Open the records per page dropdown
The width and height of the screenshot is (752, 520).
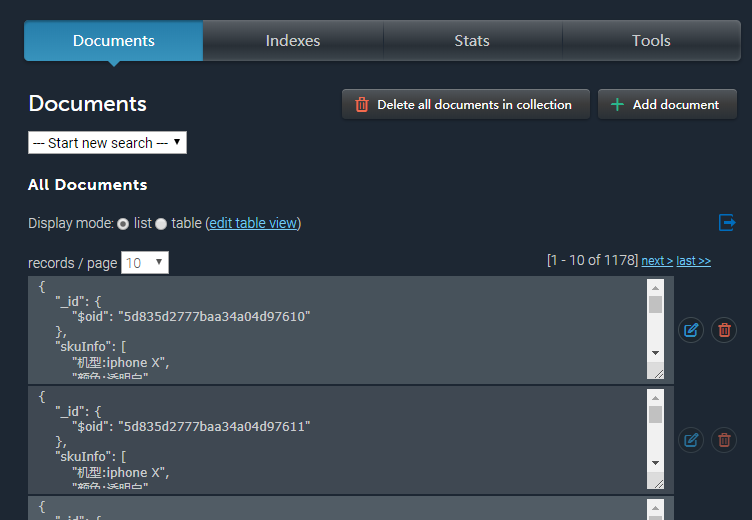[x=145, y=263]
